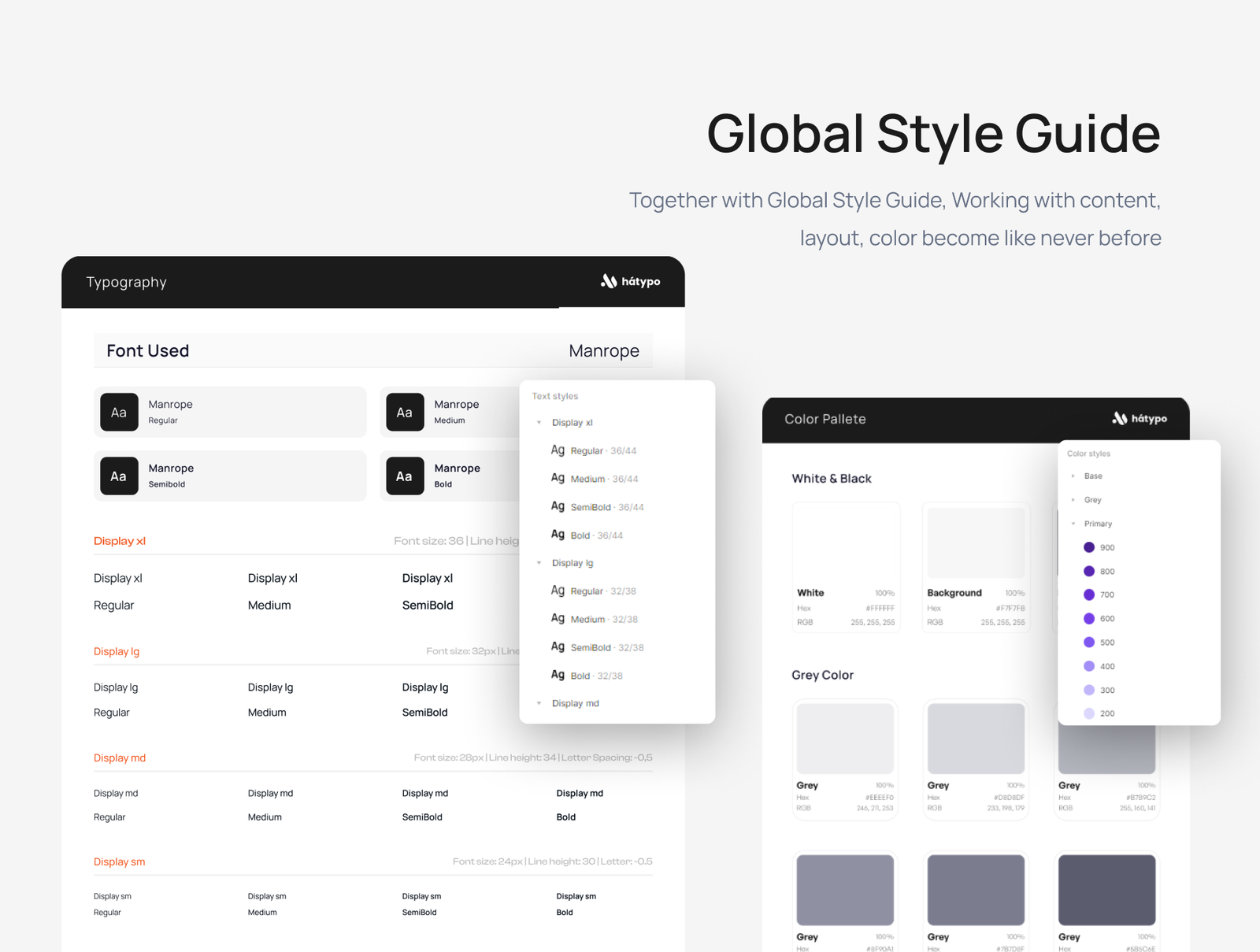This screenshot has width=1260, height=952.
Task: Click the Manrope Medium Aa icon
Action: click(405, 412)
